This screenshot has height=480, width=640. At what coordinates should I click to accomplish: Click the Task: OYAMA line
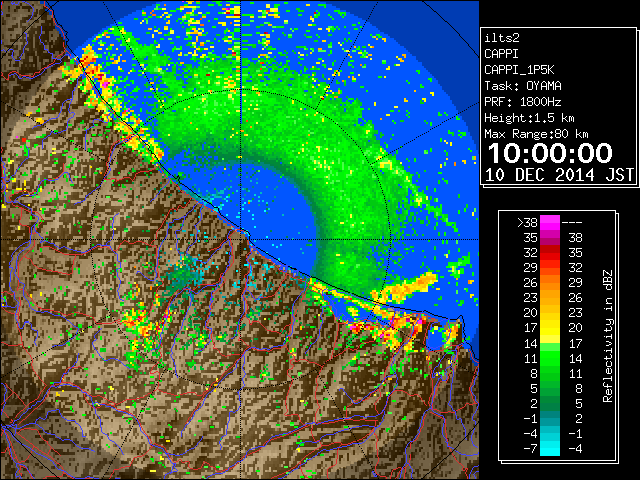pos(523,86)
